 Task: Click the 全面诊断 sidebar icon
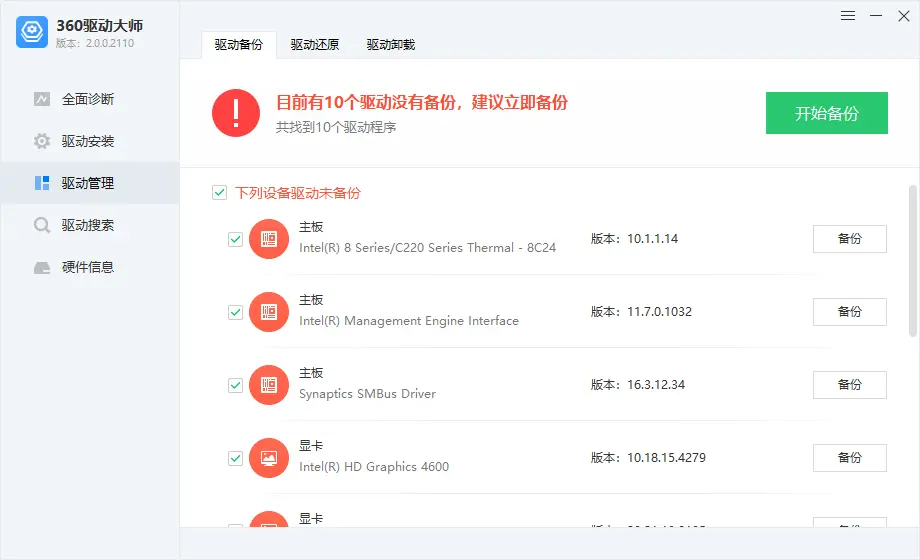pos(42,99)
